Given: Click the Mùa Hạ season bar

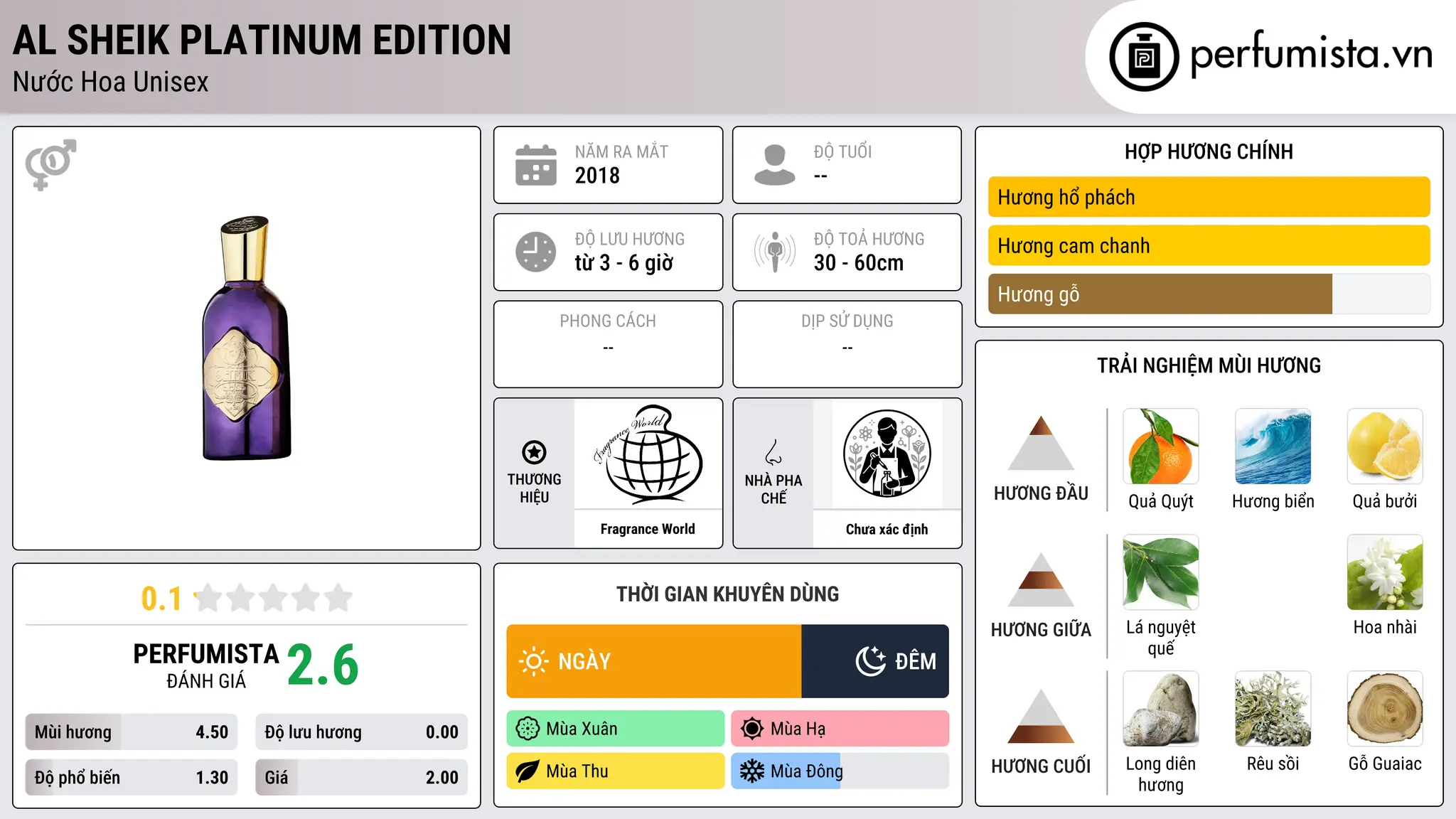Looking at the screenshot, I should tap(840, 729).
